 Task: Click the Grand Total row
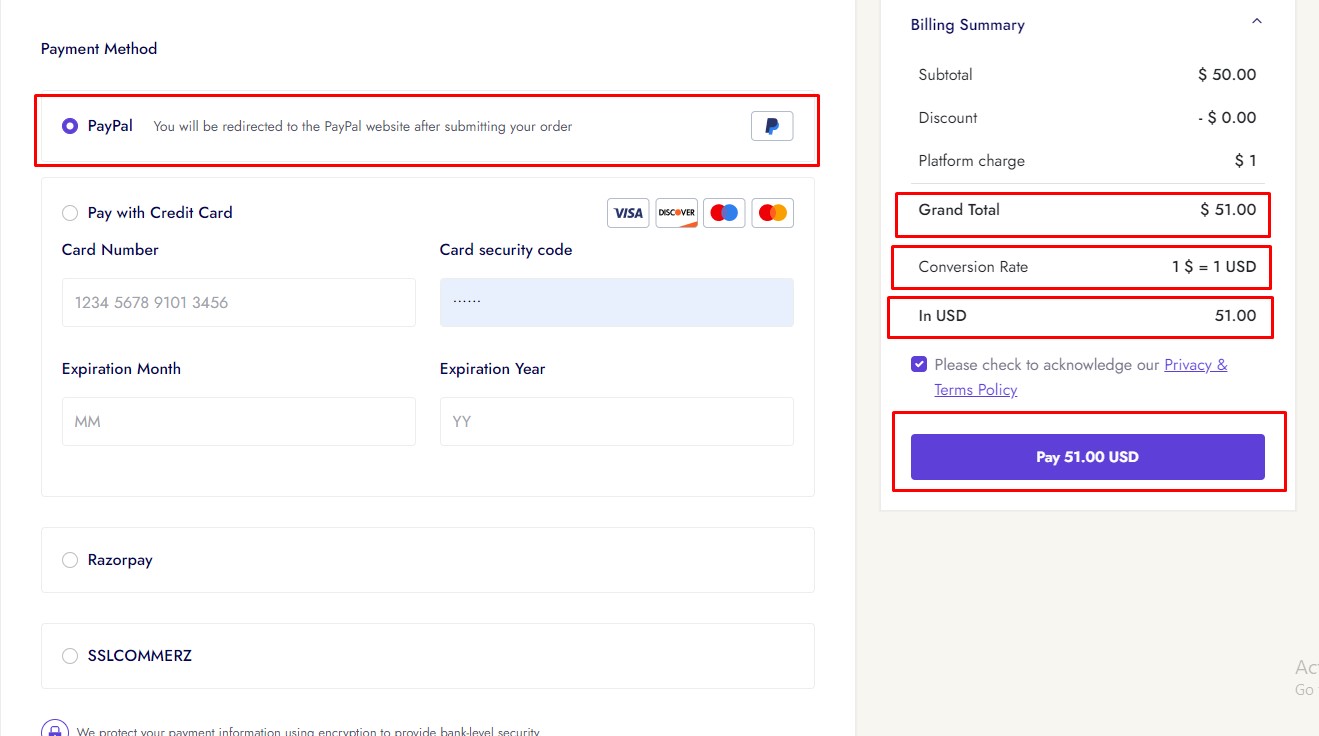coord(1082,210)
